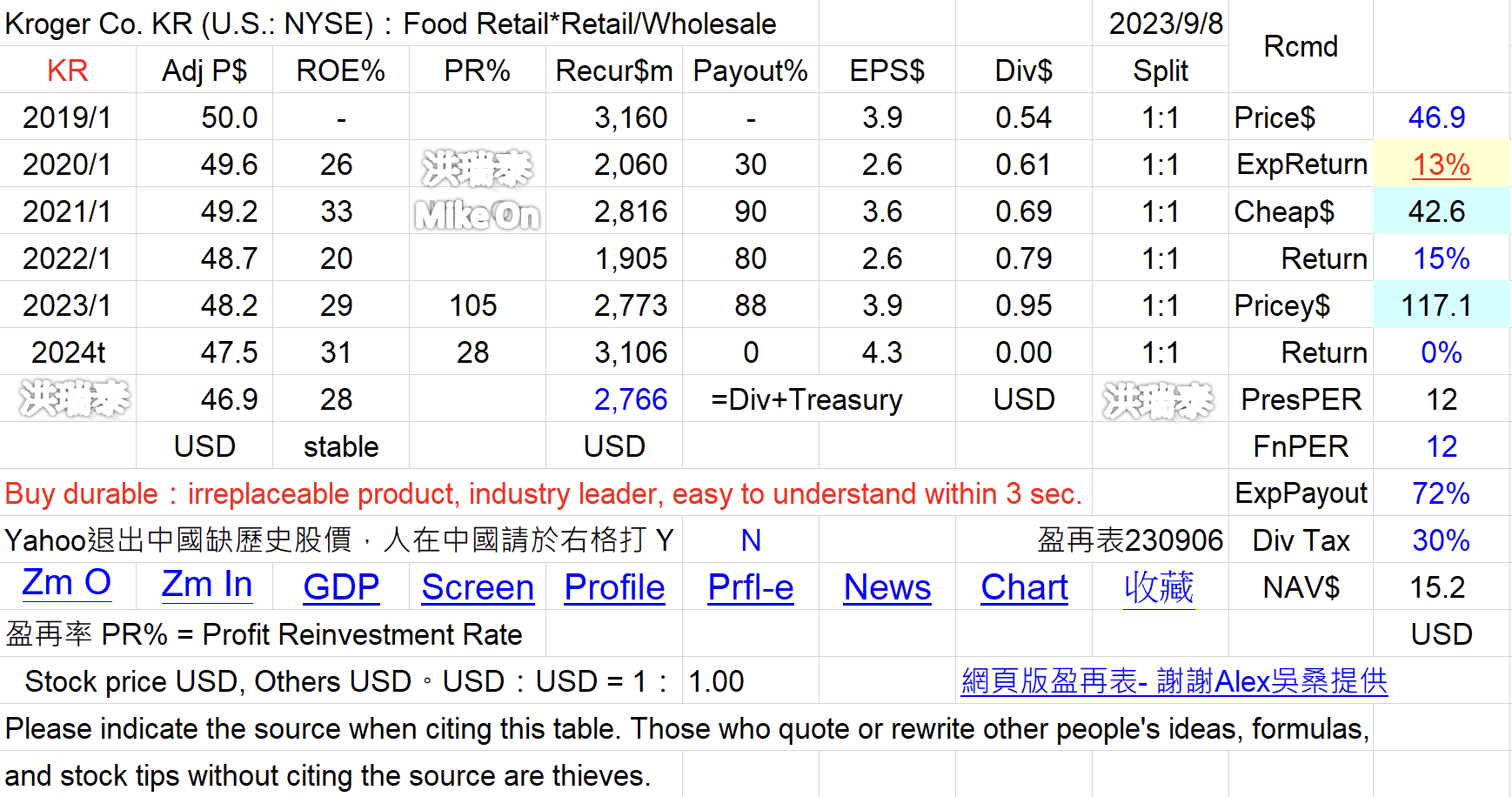The width and height of the screenshot is (1512, 797).
Task: Click the 2022/1 EPS$ value 2.6
Action: coord(883,258)
